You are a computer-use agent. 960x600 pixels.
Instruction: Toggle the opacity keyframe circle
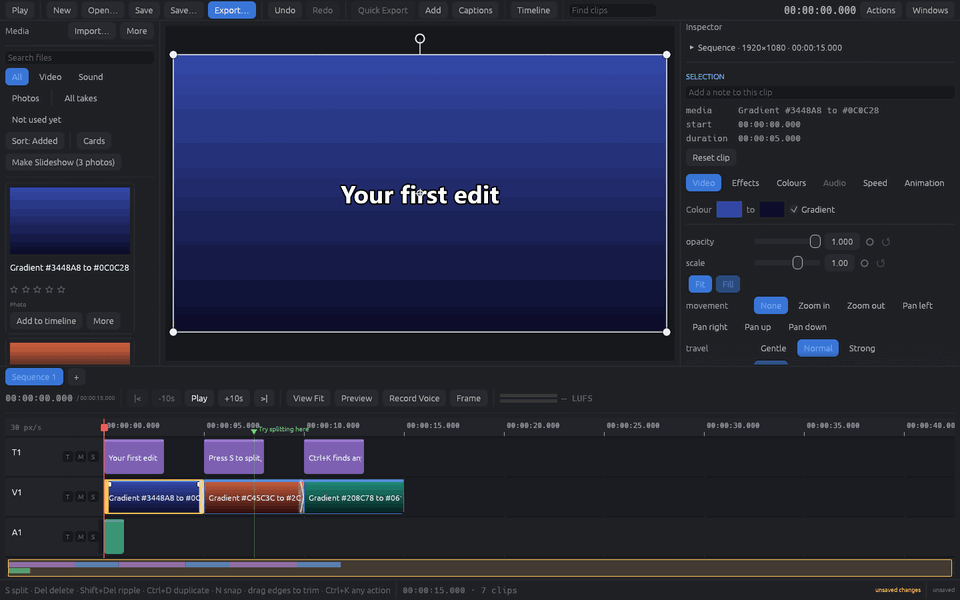tap(869, 242)
